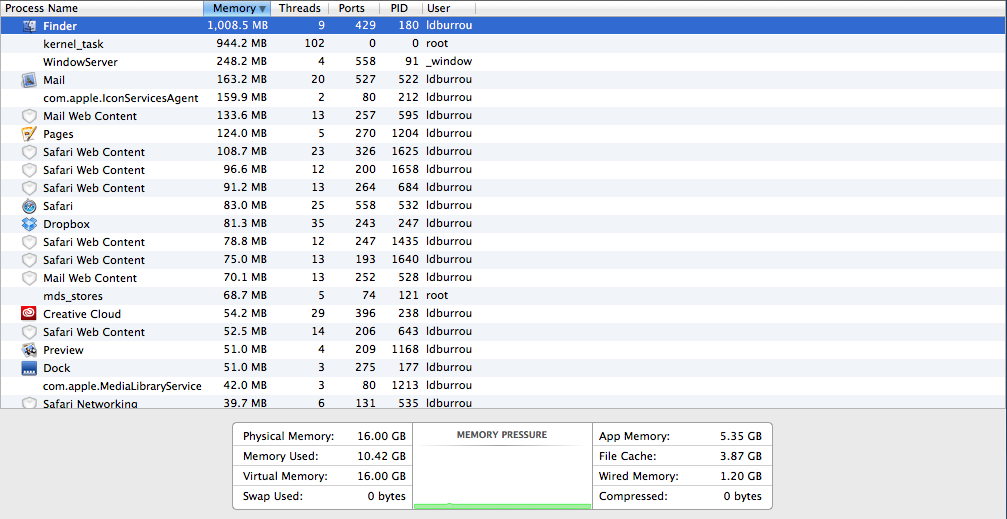This screenshot has width=1007, height=519.
Task: Click the Pages app icon
Action: click(x=30, y=134)
